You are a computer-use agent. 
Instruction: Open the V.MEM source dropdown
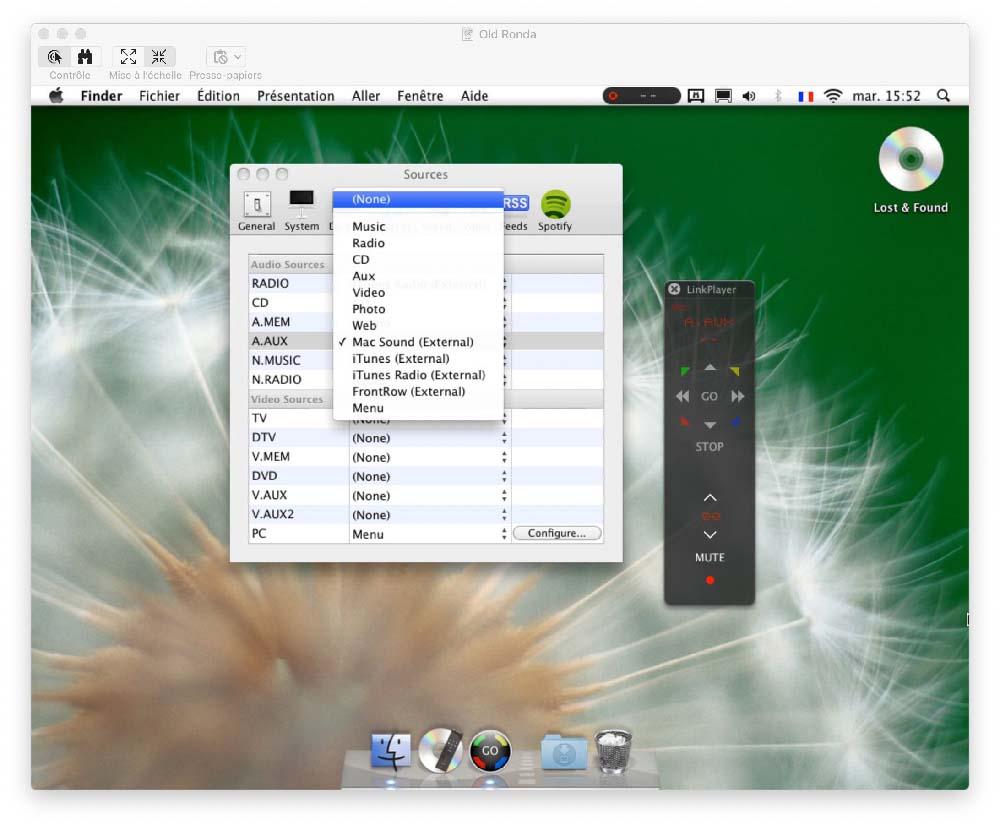(429, 457)
